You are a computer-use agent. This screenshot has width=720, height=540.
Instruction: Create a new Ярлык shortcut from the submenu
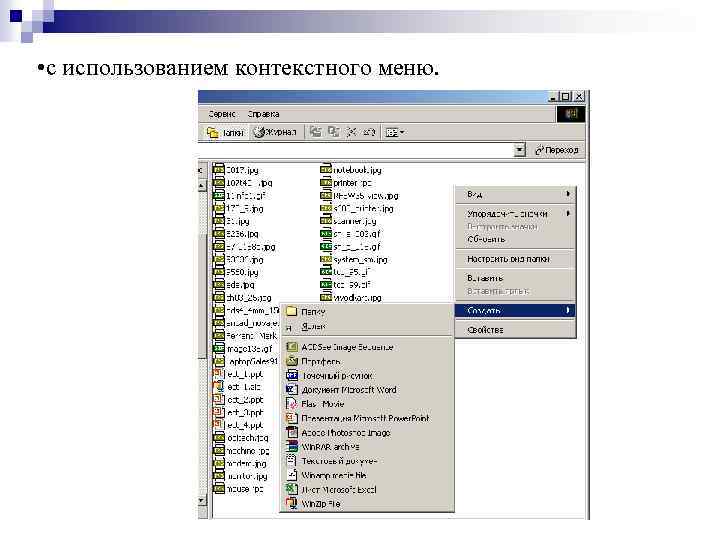[x=367, y=326]
